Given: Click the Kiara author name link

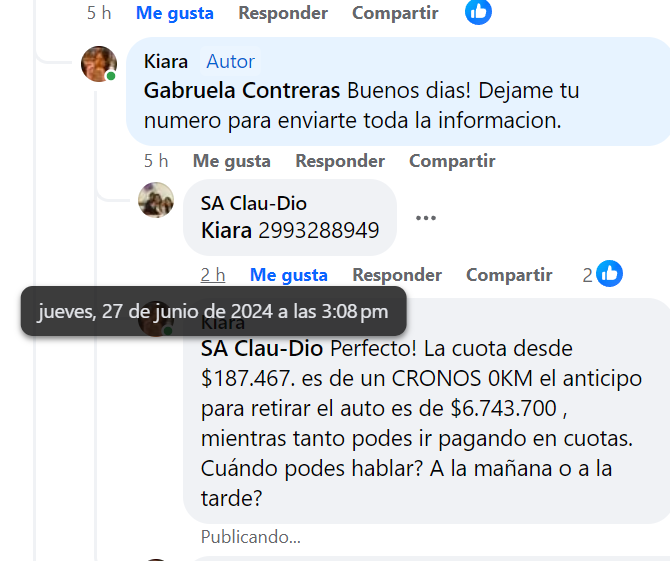Looking at the screenshot, I should coord(166,62).
